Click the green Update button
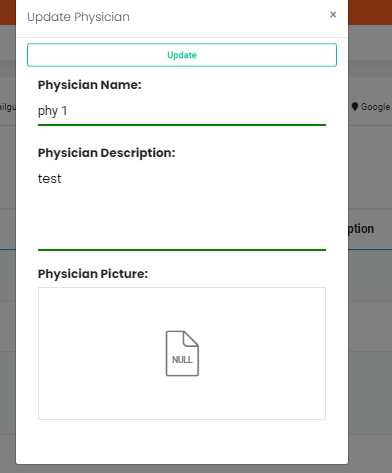The width and height of the screenshot is (392, 473). point(182,55)
